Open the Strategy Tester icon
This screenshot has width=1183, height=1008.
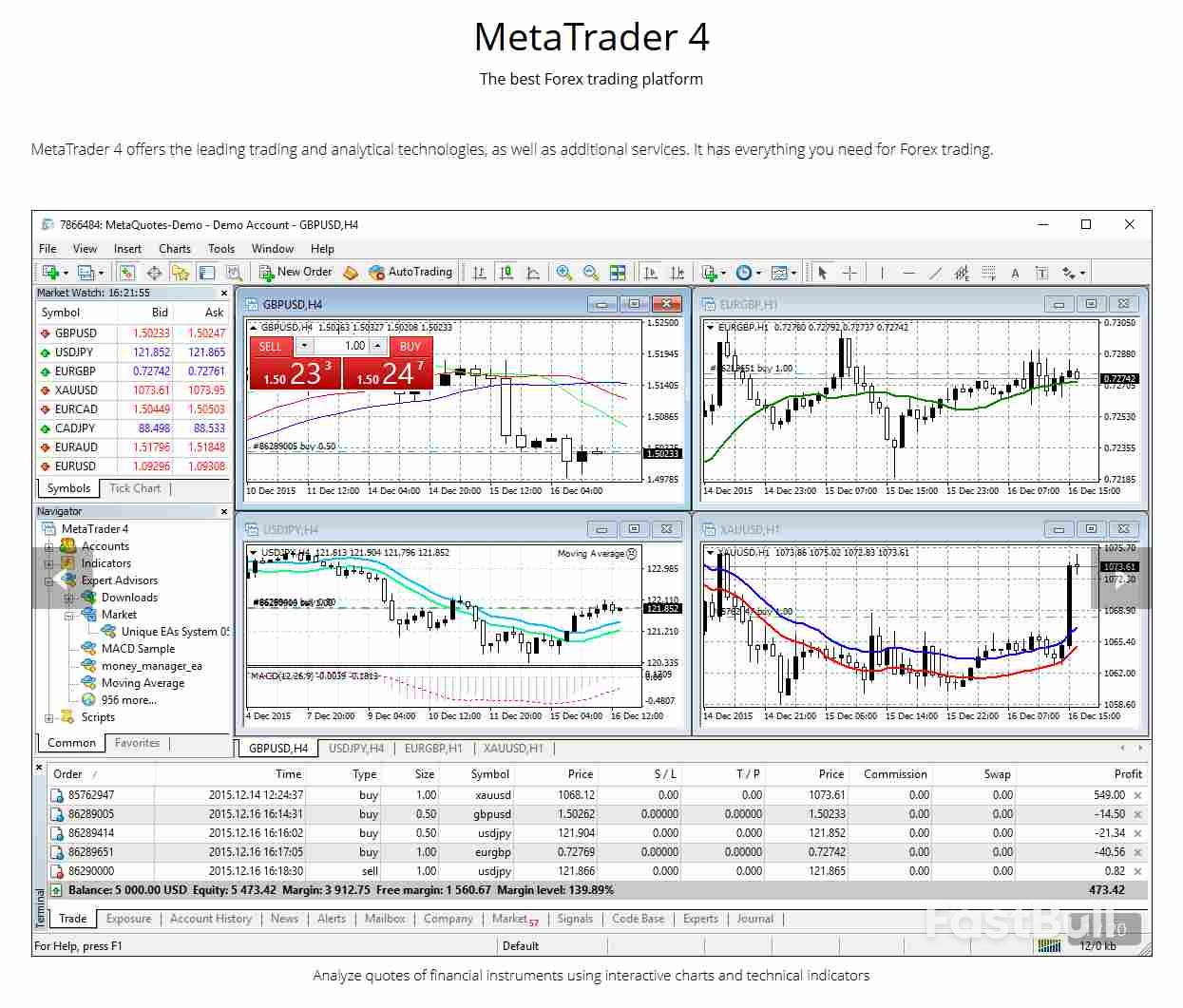click(x=234, y=273)
